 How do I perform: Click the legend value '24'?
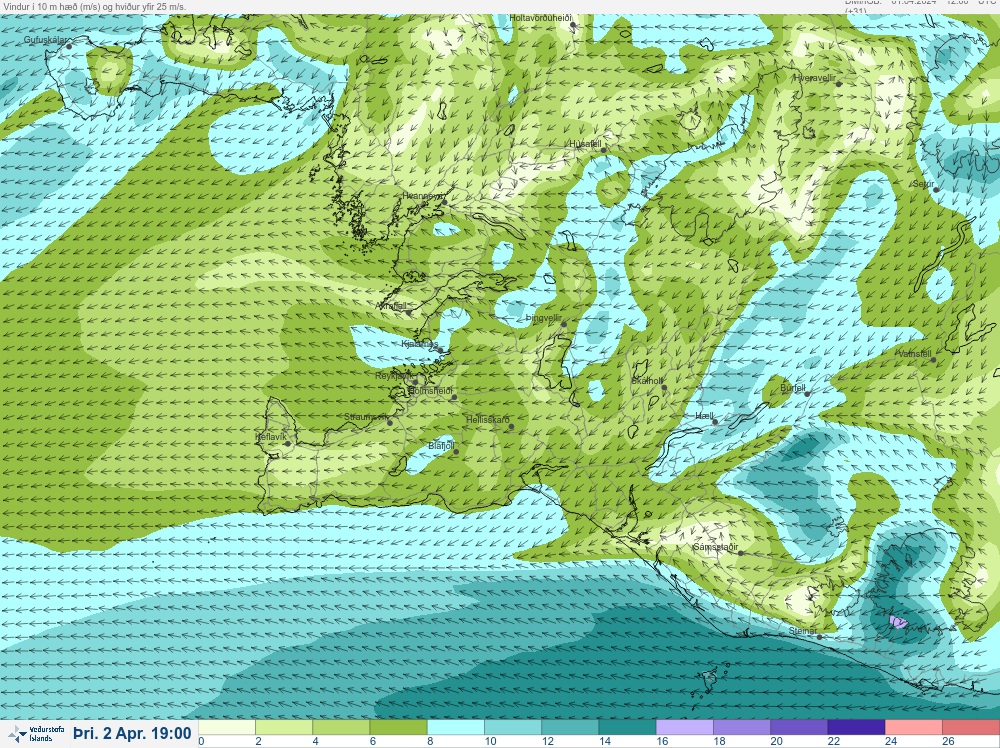point(890,742)
